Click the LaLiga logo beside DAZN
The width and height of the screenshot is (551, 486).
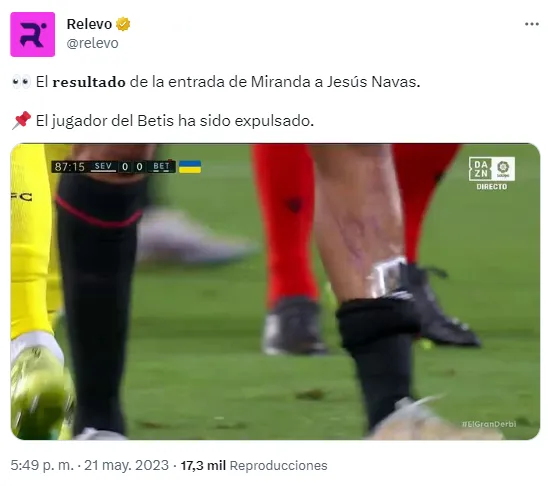click(503, 169)
